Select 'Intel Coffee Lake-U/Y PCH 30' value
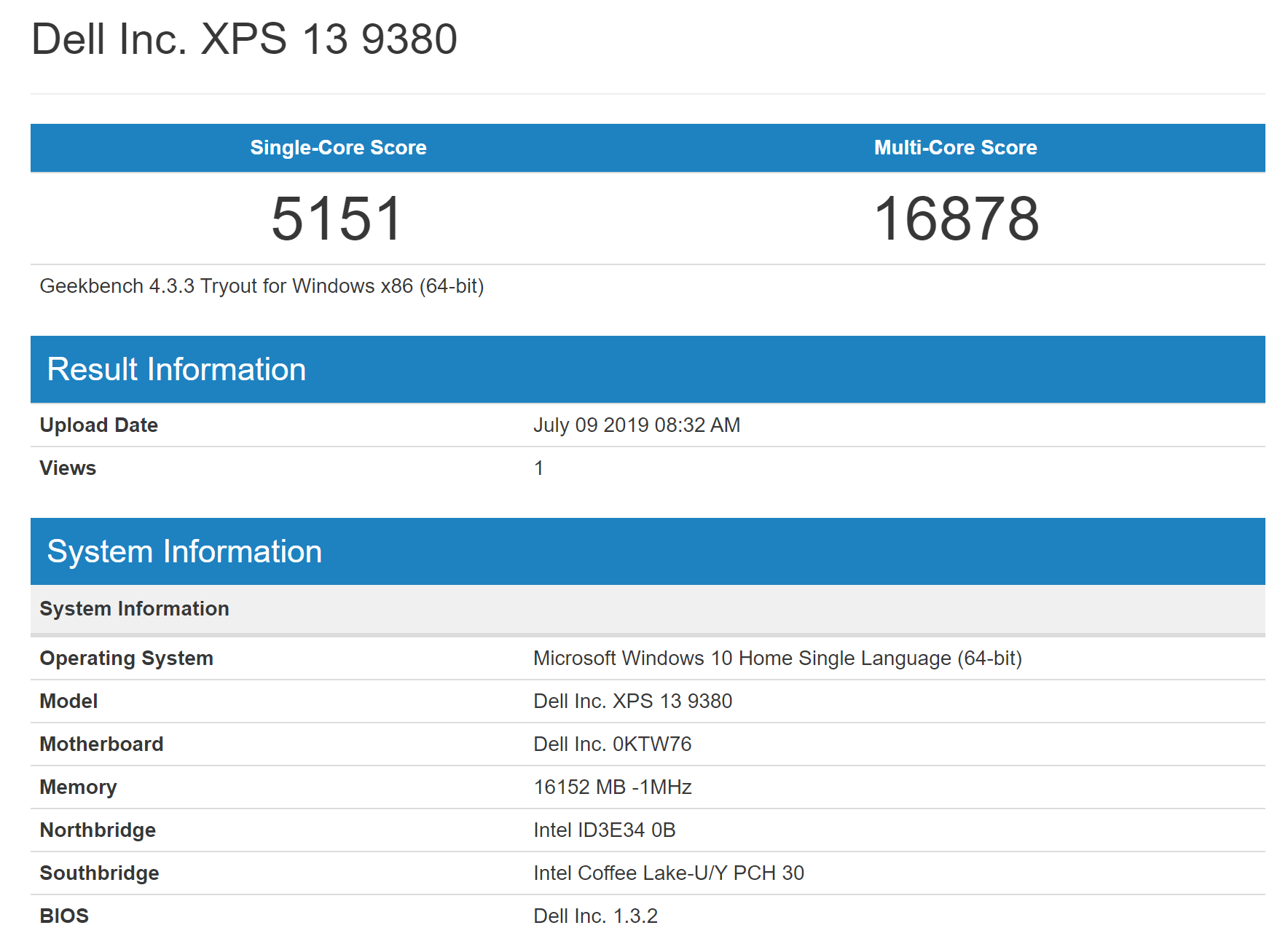This screenshot has width=1288, height=944. click(x=668, y=873)
